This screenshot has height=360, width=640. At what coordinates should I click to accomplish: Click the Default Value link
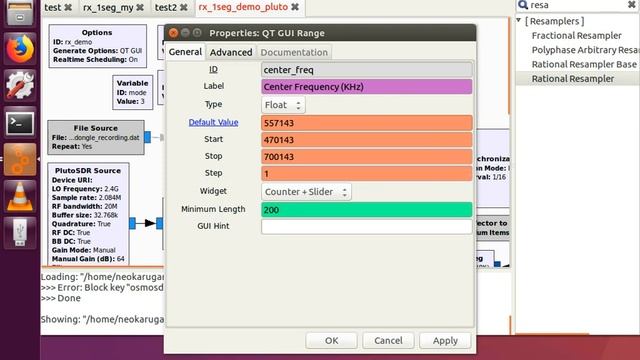pyautogui.click(x=213, y=122)
